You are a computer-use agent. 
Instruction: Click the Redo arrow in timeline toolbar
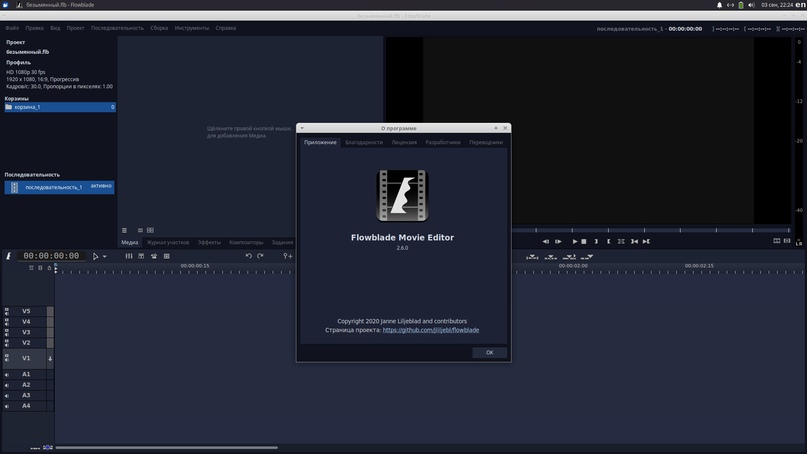coord(260,256)
